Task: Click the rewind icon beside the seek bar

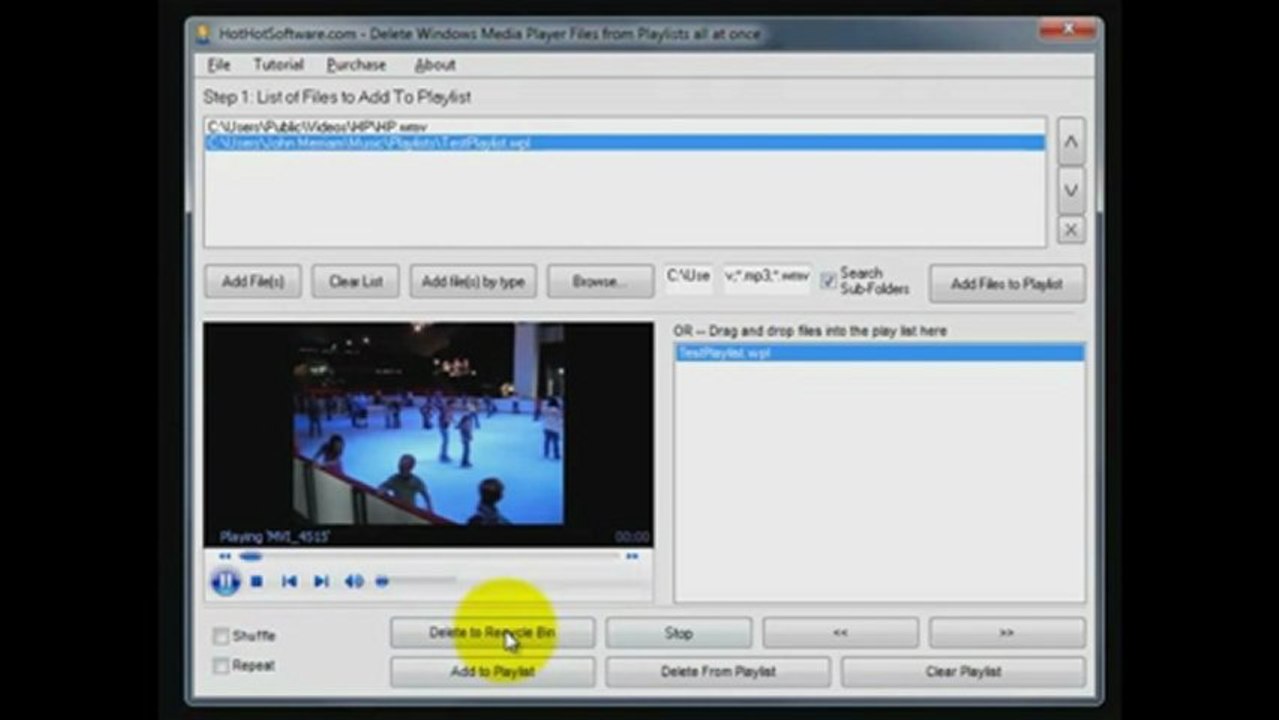Action: click(x=225, y=556)
